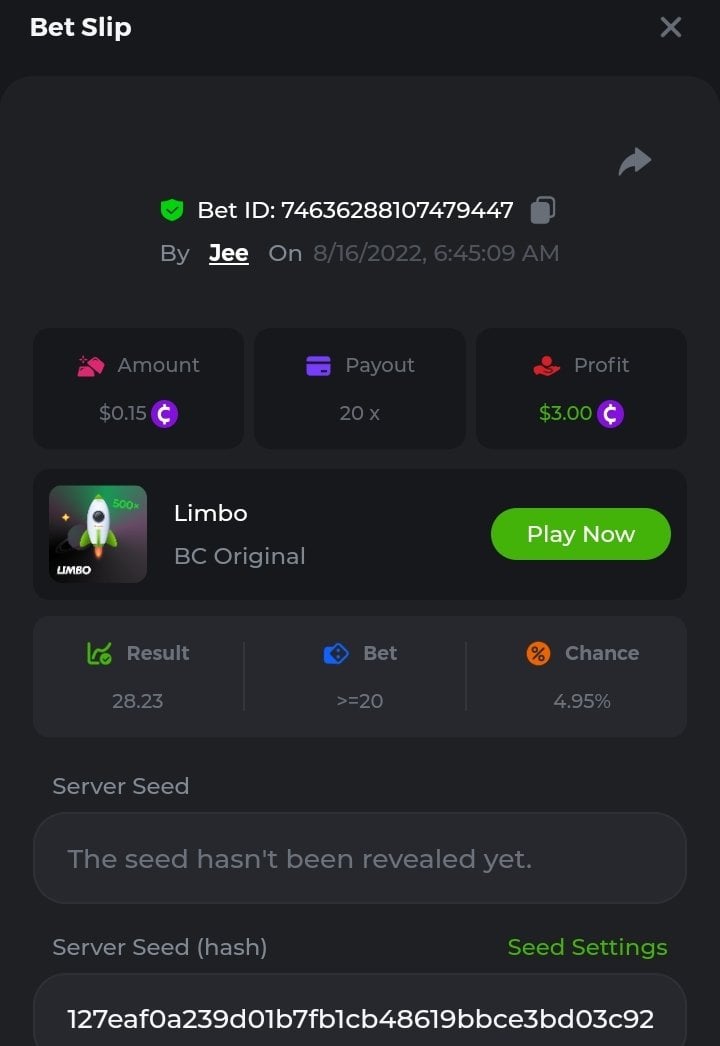Select the Server Seed hash field
The width and height of the screenshot is (720, 1046).
tap(360, 1018)
